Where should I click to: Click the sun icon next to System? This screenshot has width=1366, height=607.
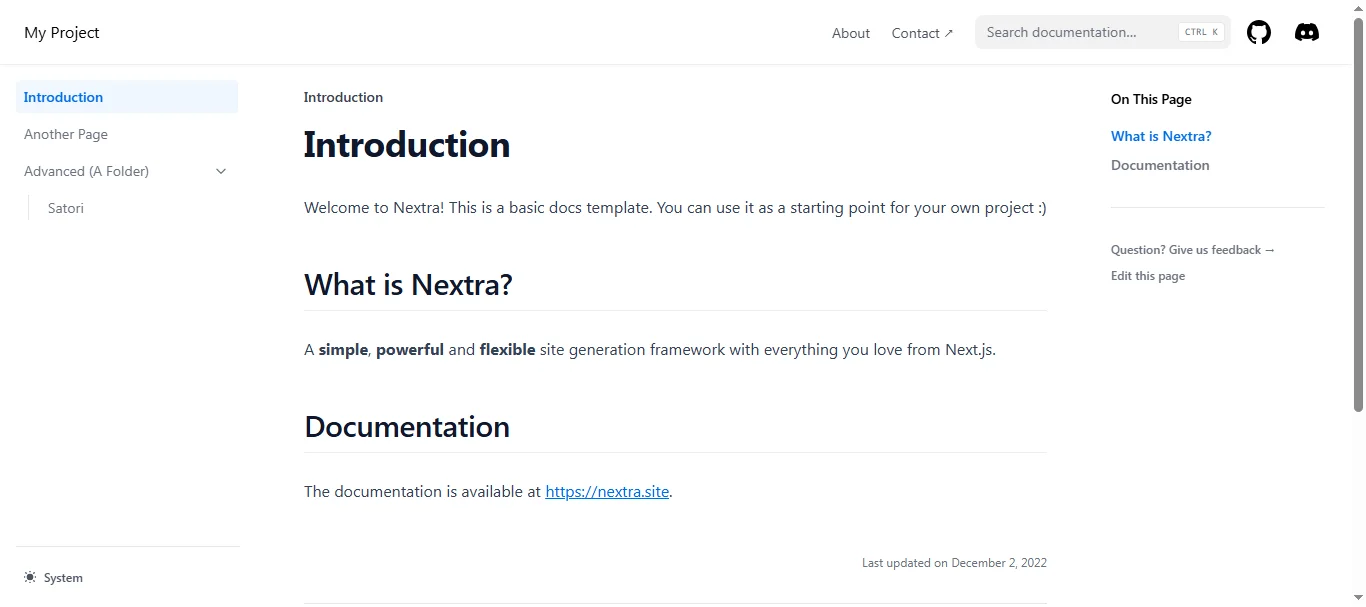[x=28, y=577]
